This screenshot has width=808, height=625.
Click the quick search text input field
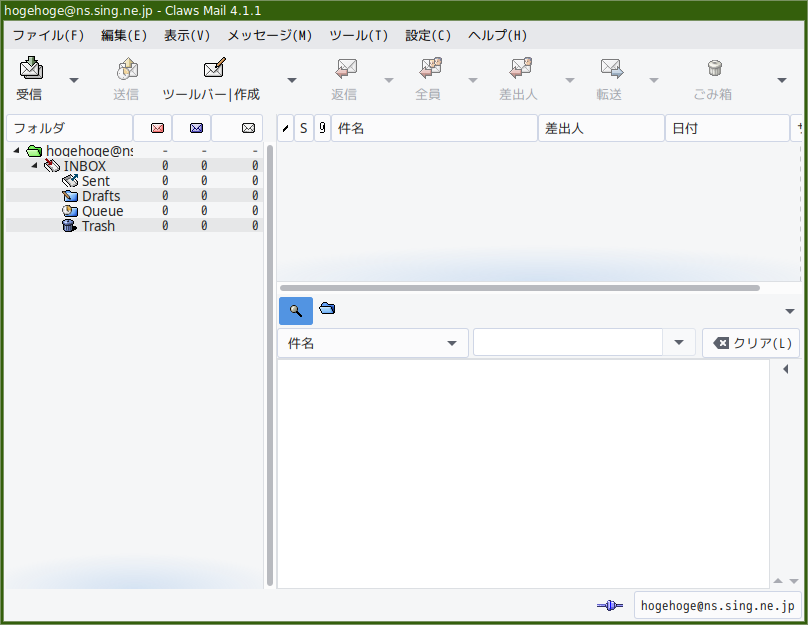(567, 343)
